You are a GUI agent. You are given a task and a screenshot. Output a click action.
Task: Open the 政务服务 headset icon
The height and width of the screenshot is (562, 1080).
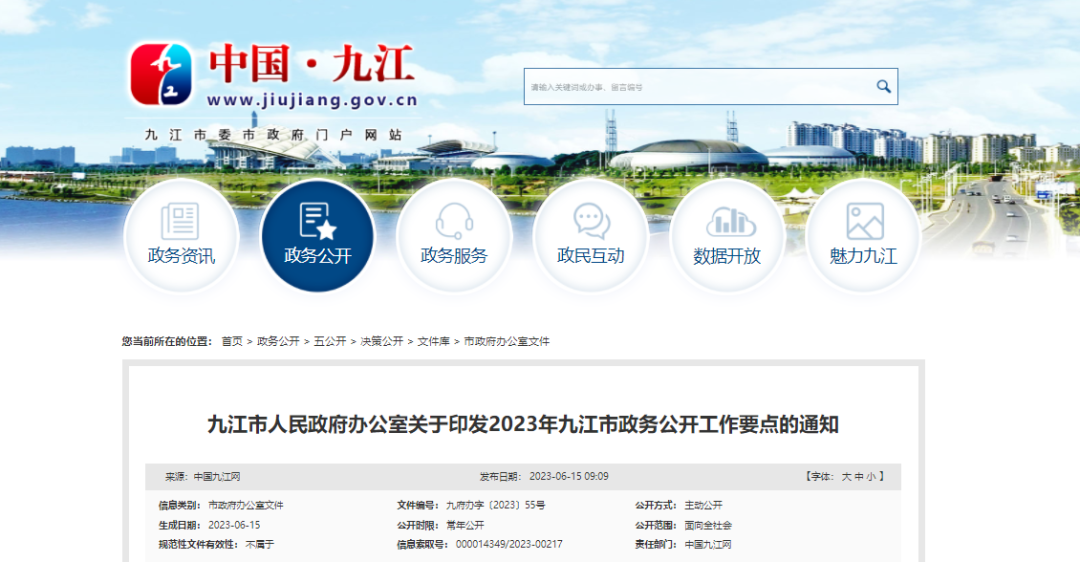tap(454, 221)
